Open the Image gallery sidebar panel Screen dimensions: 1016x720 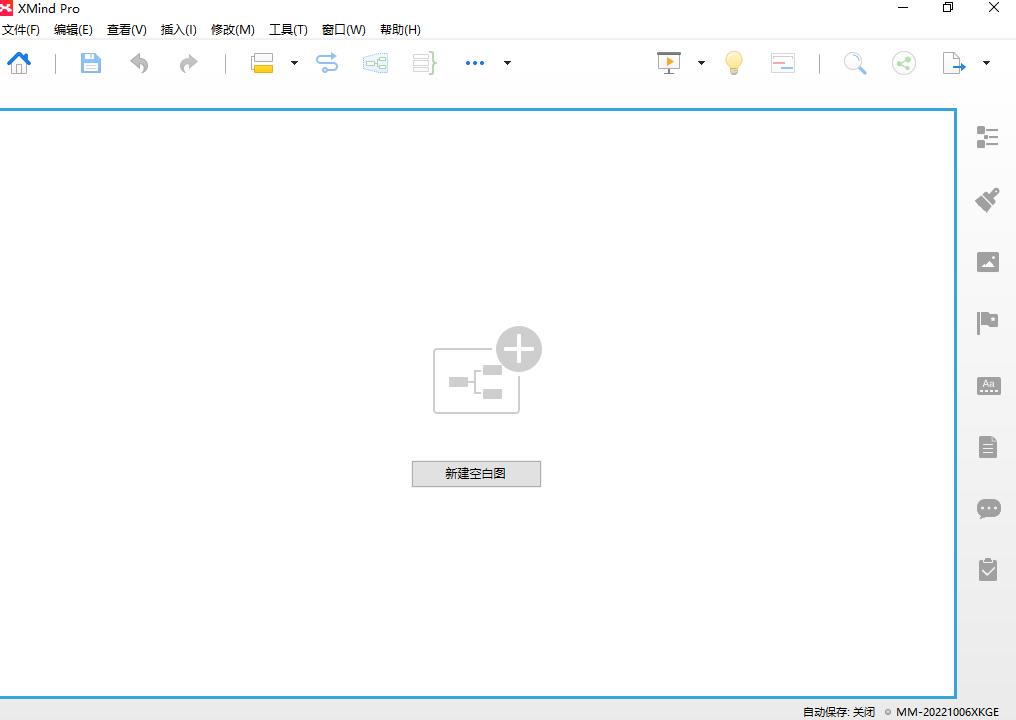tap(988, 261)
